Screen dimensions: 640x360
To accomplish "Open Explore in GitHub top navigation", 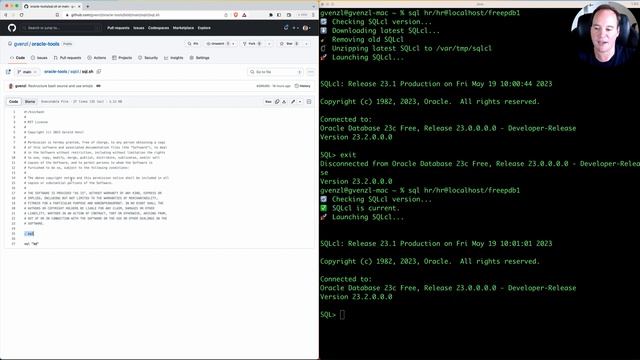I will 204,28.
